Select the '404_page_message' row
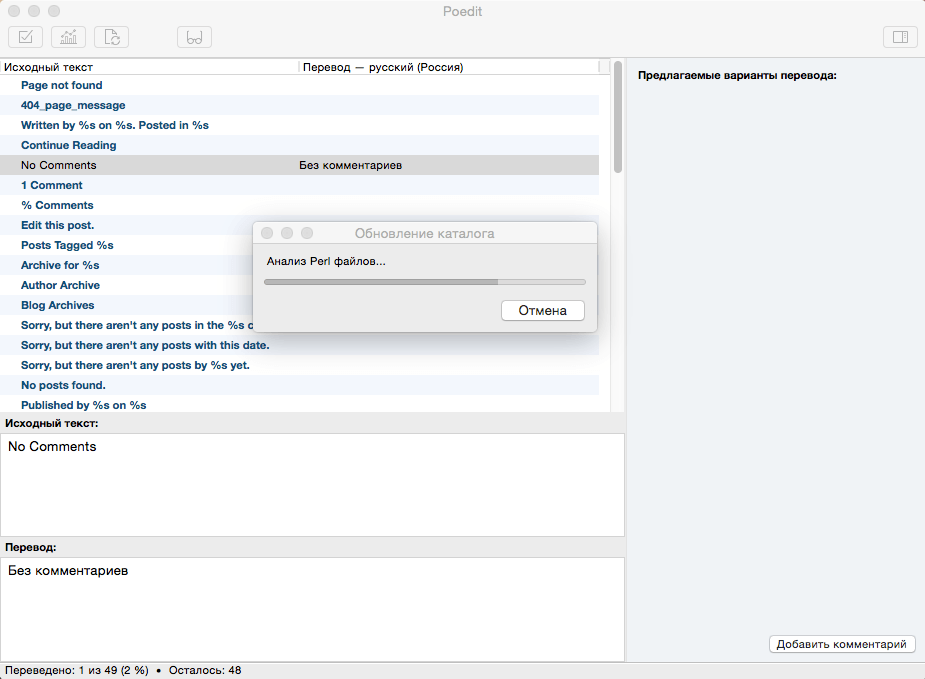Screen dimensions: 925x679 300,105
